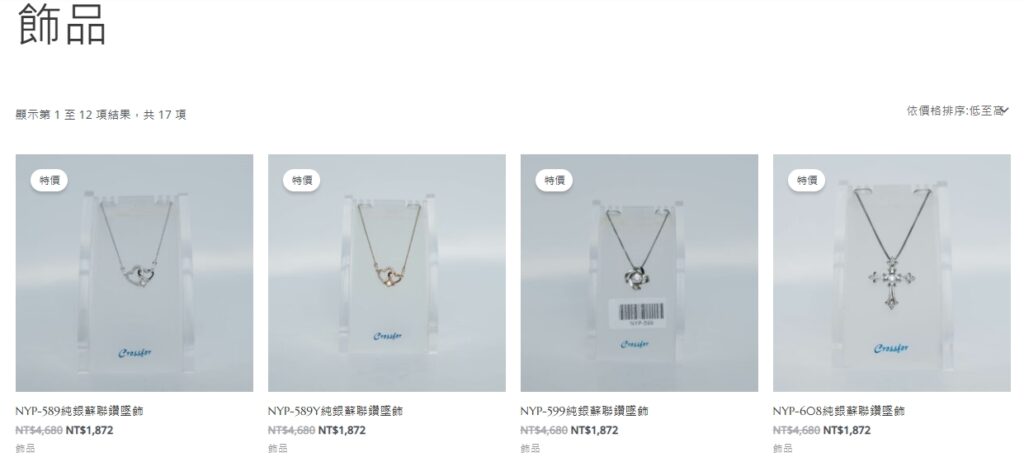The image size is (1024, 476).
Task: Click the 特價 badge on NYP-589Y
Action: 302,180
